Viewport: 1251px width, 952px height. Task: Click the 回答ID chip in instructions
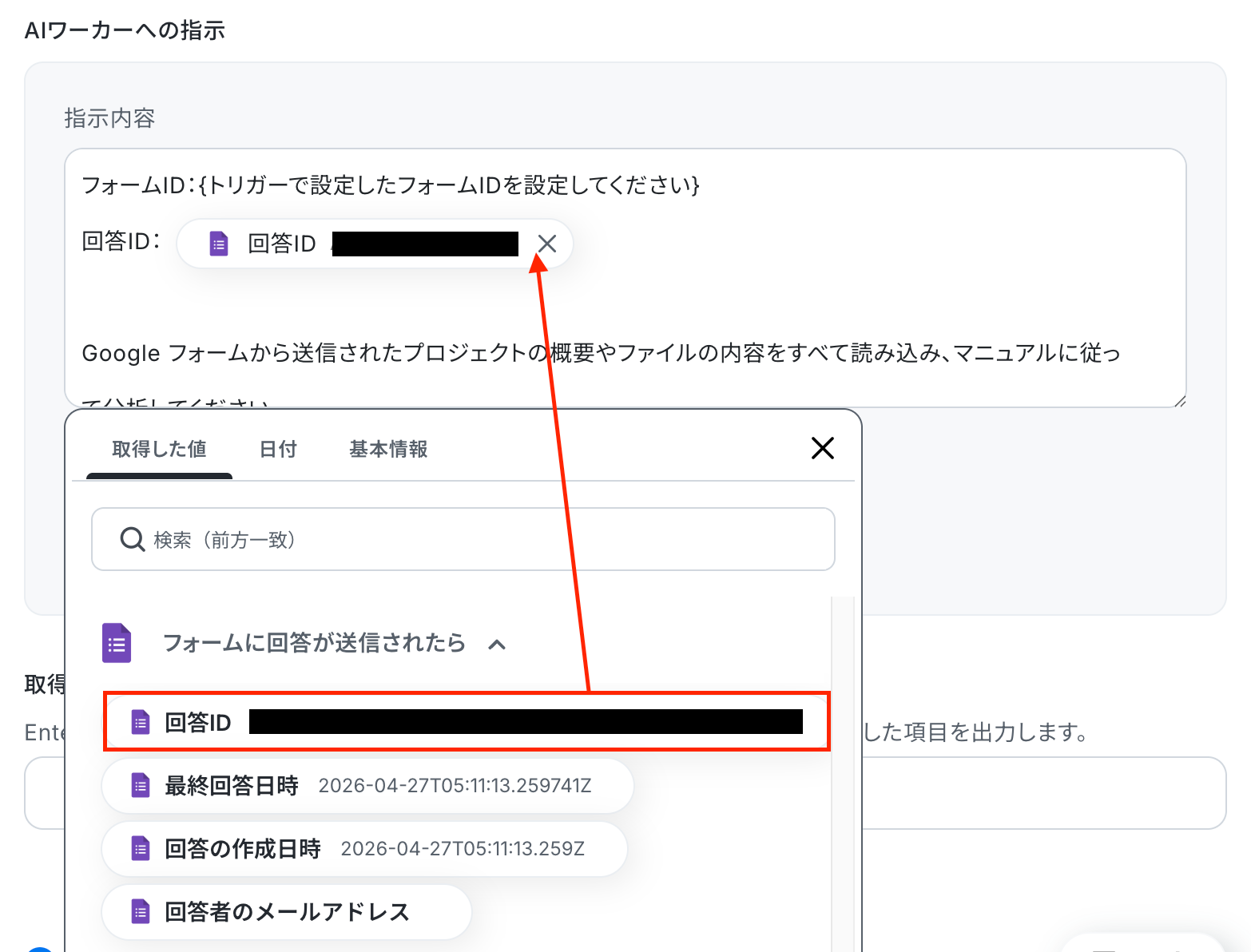[375, 244]
